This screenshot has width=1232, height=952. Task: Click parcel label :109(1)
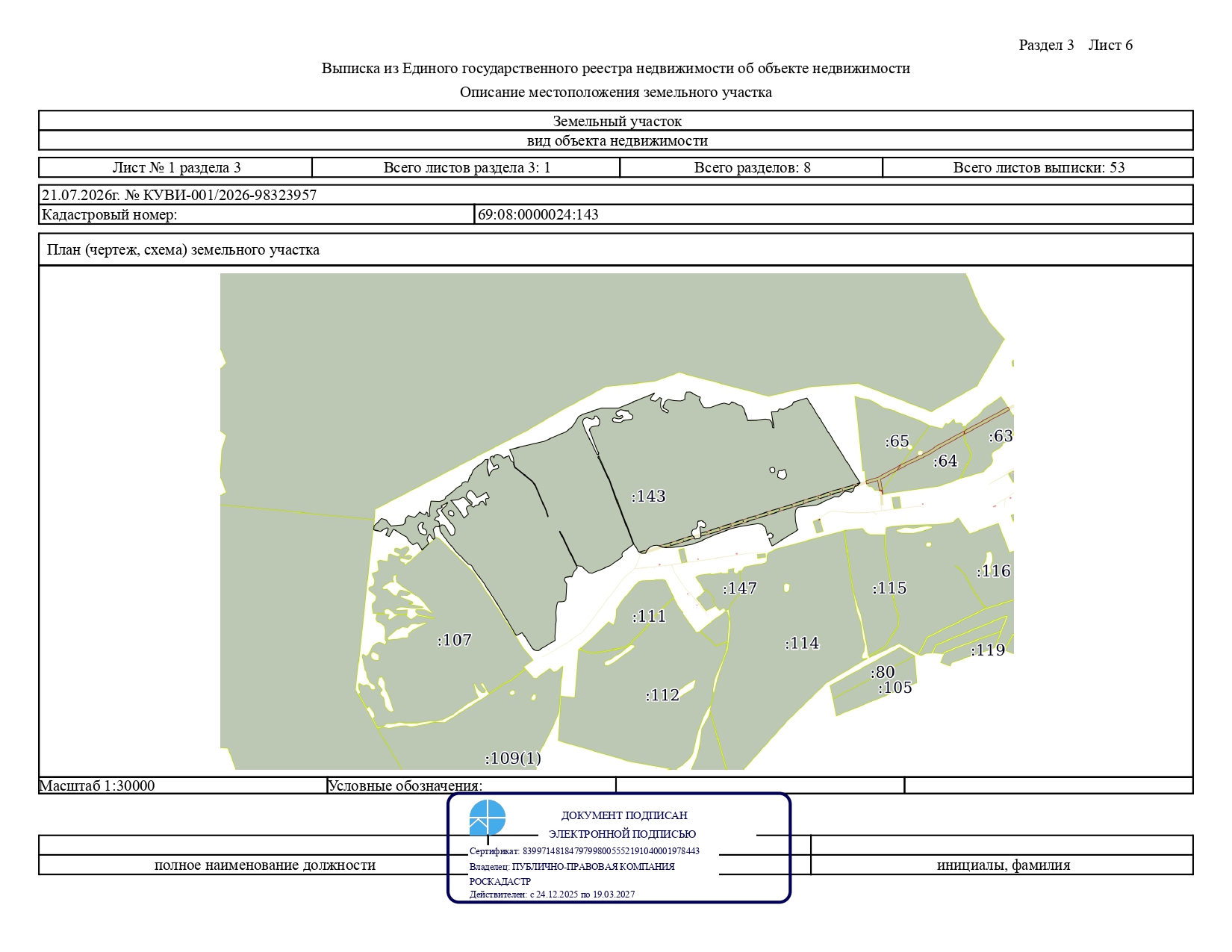pyautogui.click(x=513, y=759)
